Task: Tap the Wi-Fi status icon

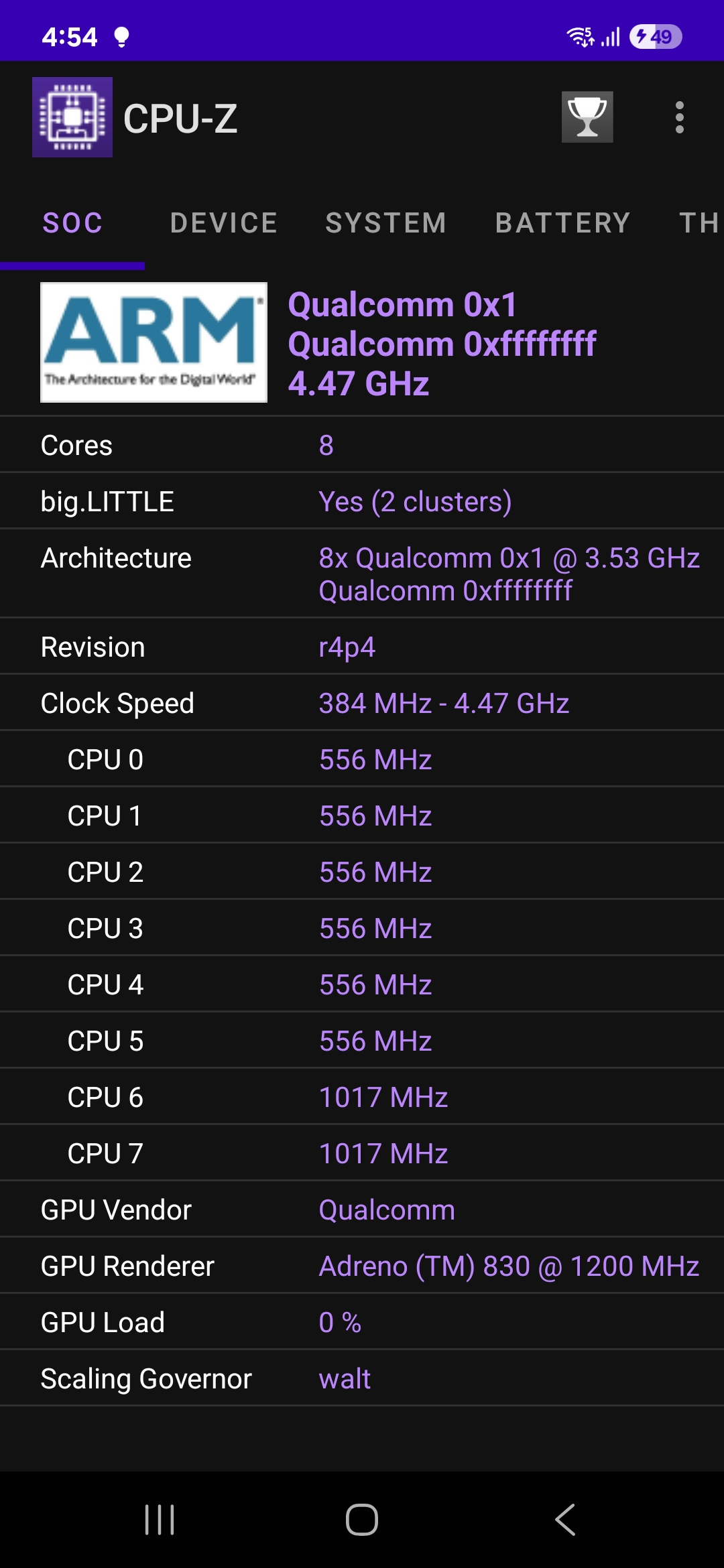Action: pyautogui.click(x=580, y=37)
